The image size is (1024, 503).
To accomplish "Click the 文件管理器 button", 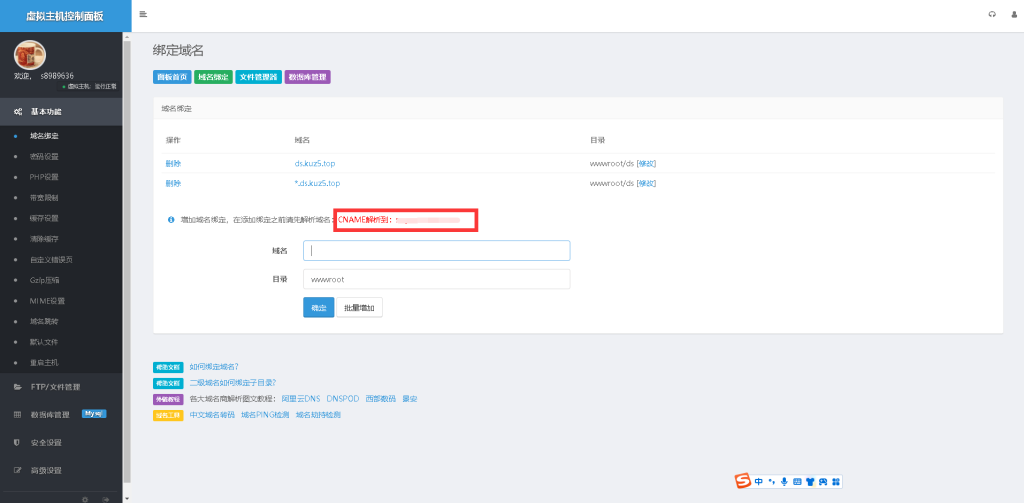I will [x=259, y=77].
